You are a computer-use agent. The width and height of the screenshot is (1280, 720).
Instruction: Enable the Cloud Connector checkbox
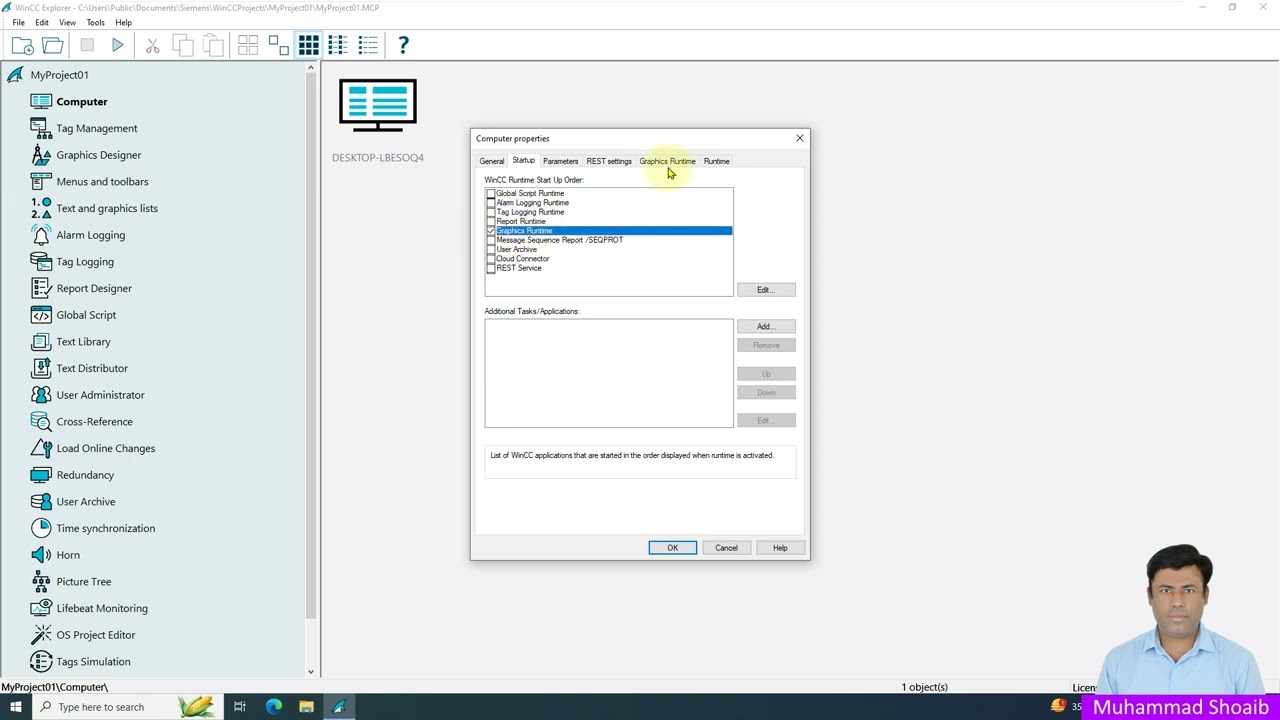pos(491,259)
